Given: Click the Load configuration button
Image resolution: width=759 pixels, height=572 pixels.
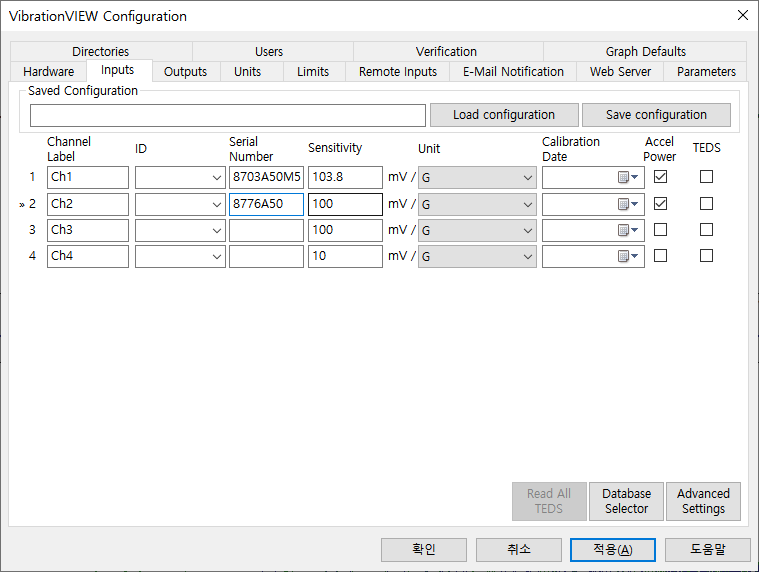Looking at the screenshot, I should point(504,115).
